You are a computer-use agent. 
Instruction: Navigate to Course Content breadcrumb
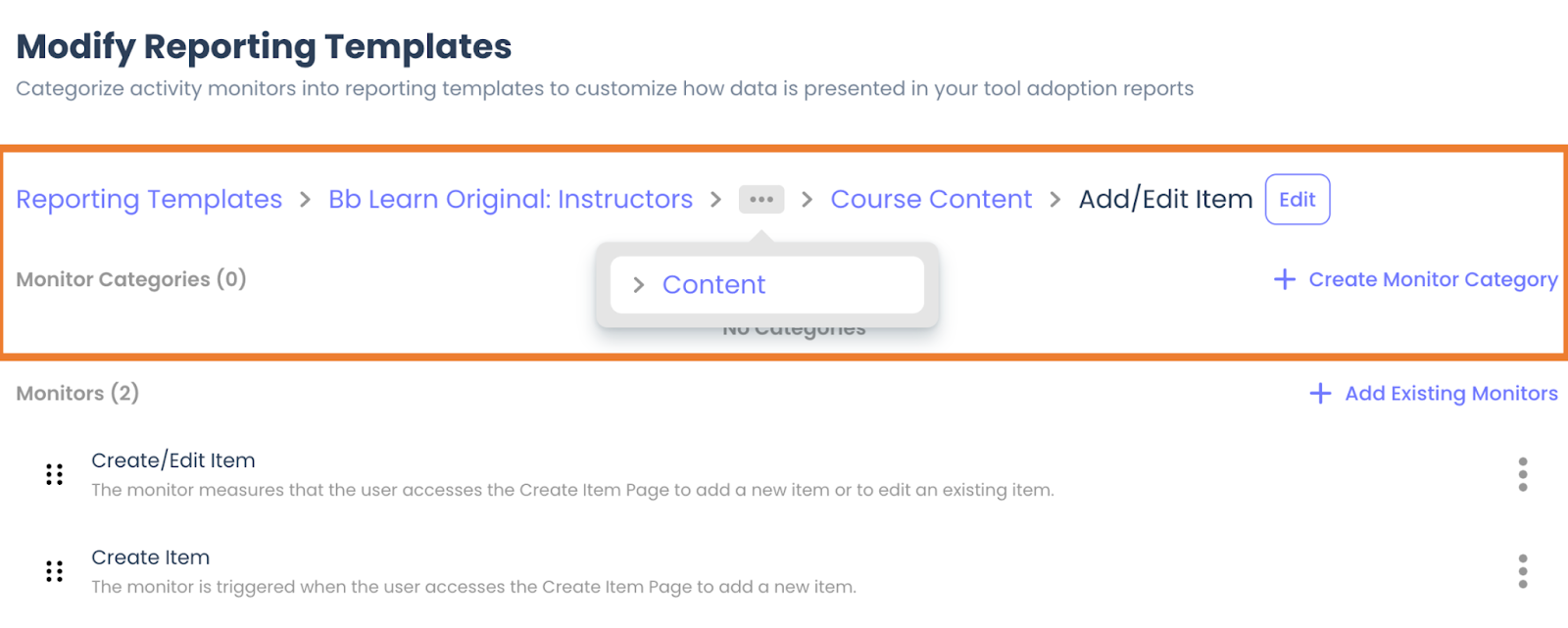(931, 199)
